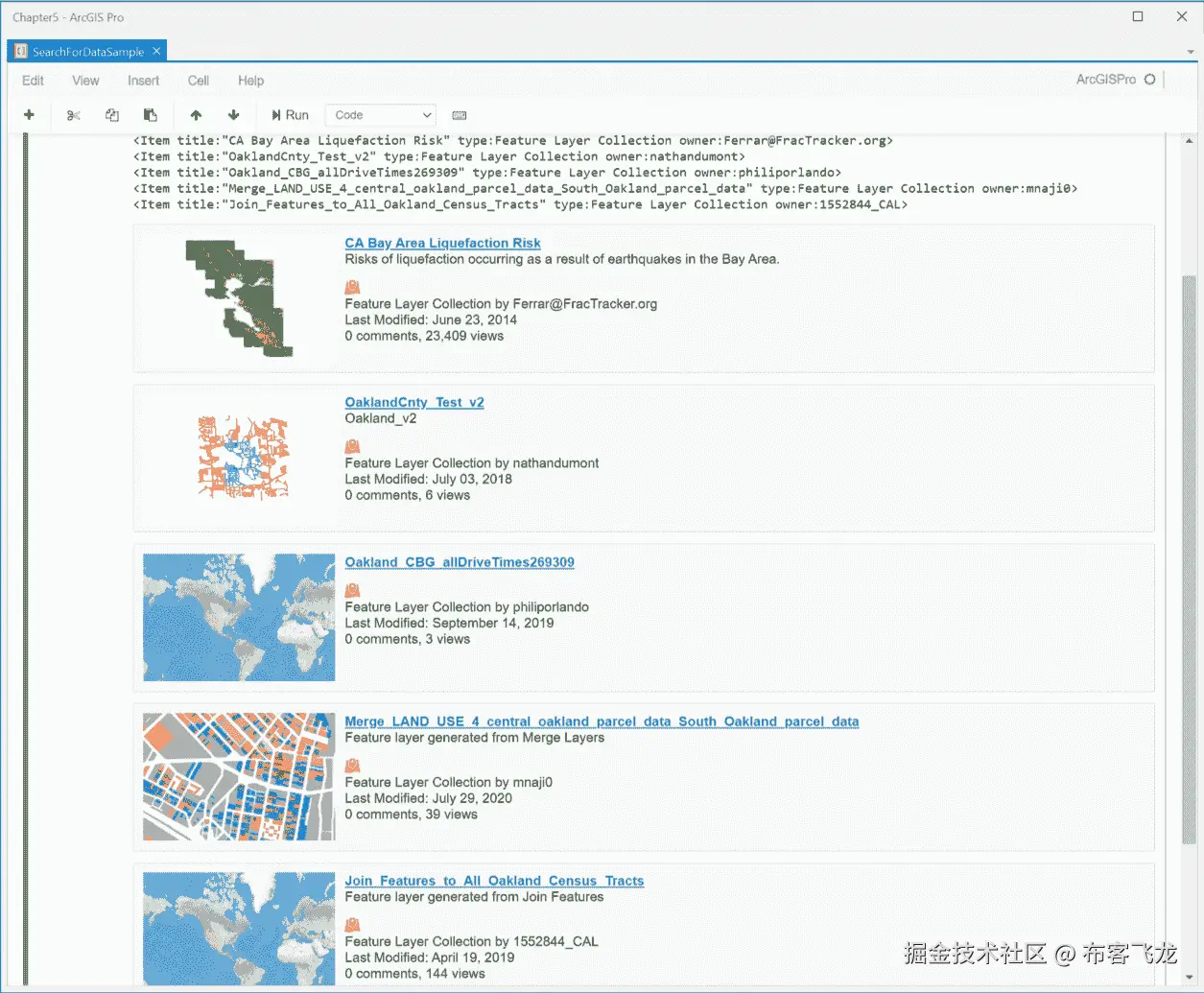This screenshot has height=993, width=1204.
Task: Open the Help menu
Action: coord(250,81)
